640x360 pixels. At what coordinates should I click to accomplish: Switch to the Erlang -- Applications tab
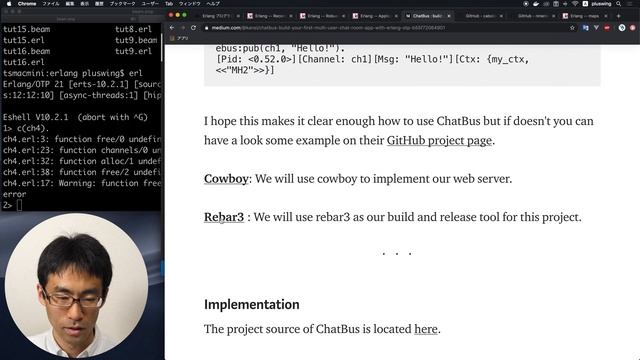[x=374, y=16]
